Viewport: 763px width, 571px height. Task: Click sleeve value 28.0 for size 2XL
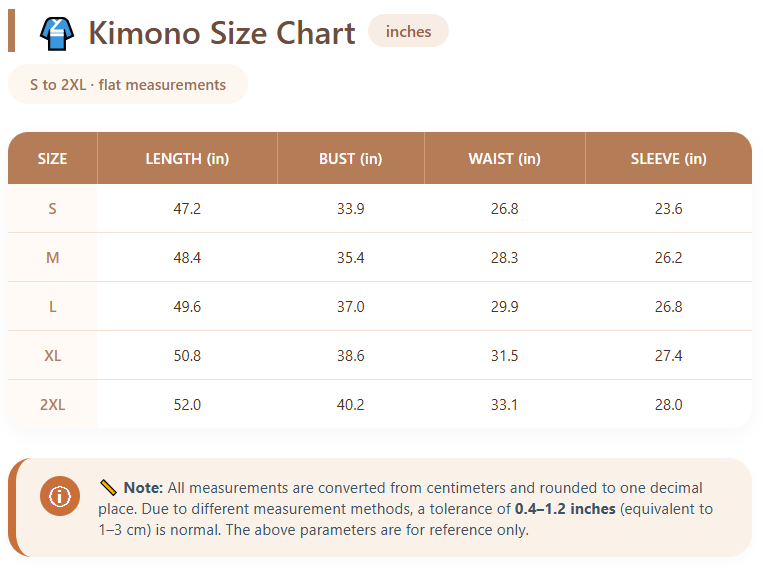(668, 405)
